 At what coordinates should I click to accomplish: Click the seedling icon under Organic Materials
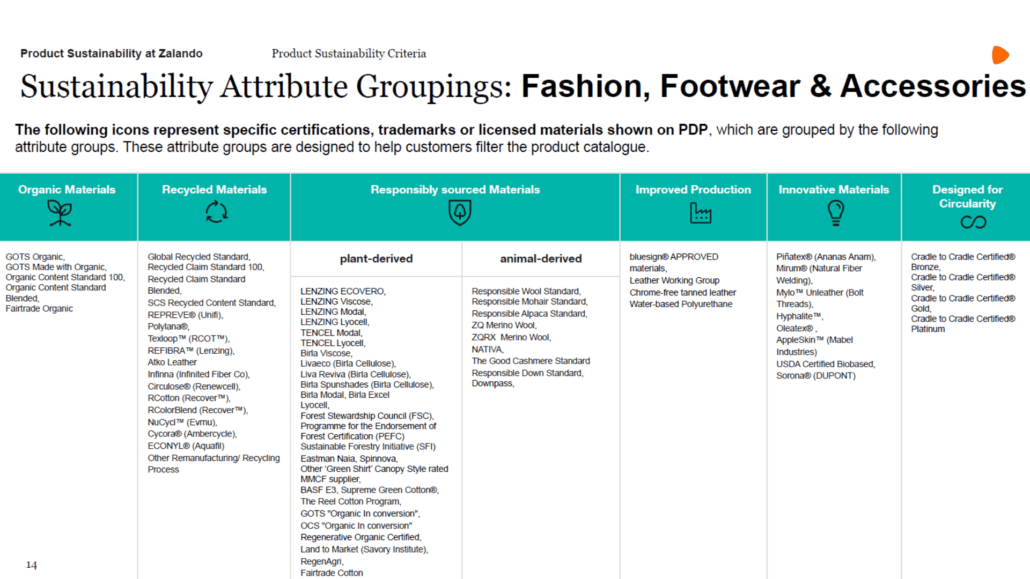click(x=60, y=212)
